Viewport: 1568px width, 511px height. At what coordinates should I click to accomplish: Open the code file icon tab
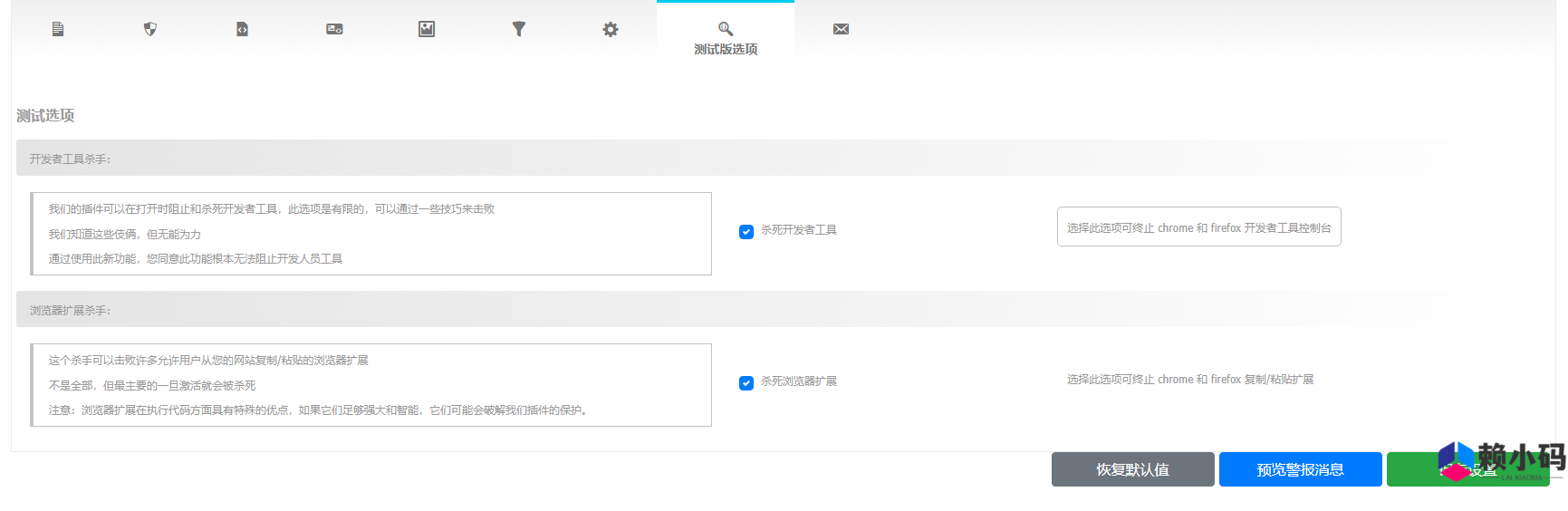242,29
